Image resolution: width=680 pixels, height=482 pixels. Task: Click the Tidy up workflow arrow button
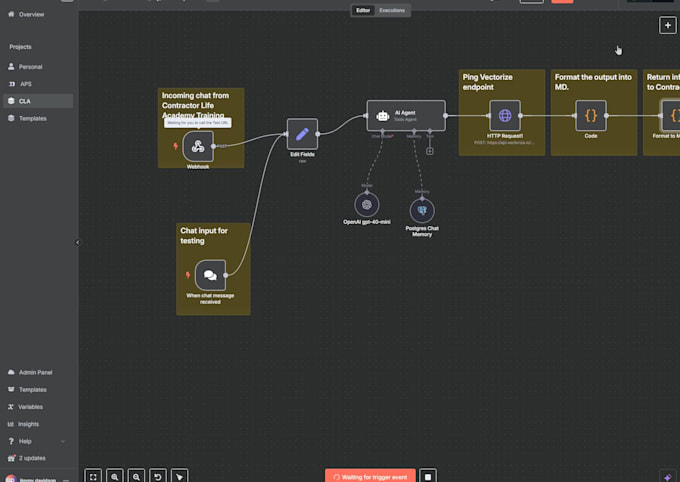point(180,476)
